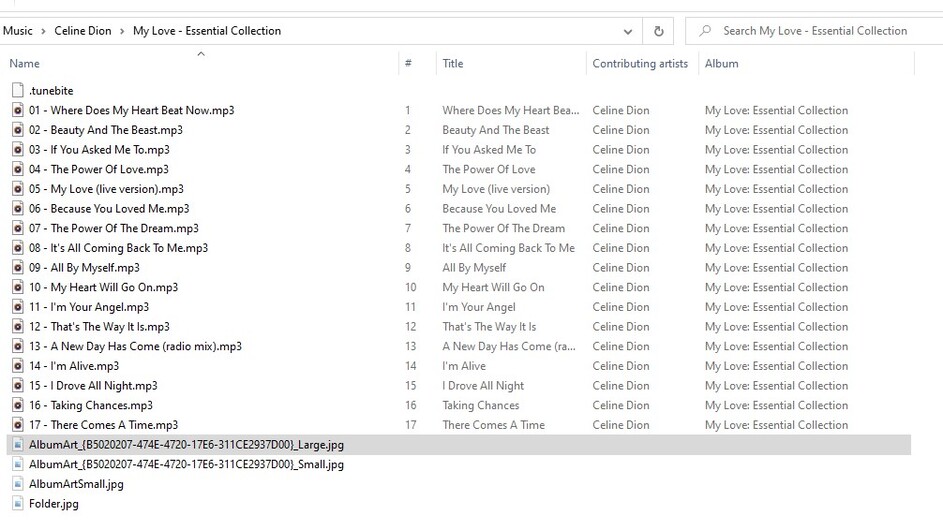This screenshot has height=530, width=943.
Task: Select the Folder.jpg file name
Action: [54, 504]
